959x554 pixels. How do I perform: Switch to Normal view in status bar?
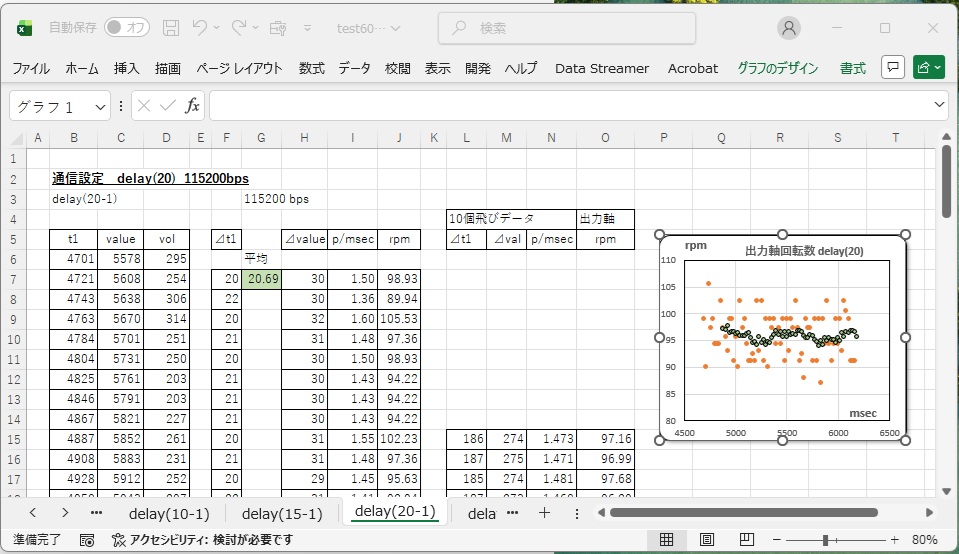pos(666,540)
